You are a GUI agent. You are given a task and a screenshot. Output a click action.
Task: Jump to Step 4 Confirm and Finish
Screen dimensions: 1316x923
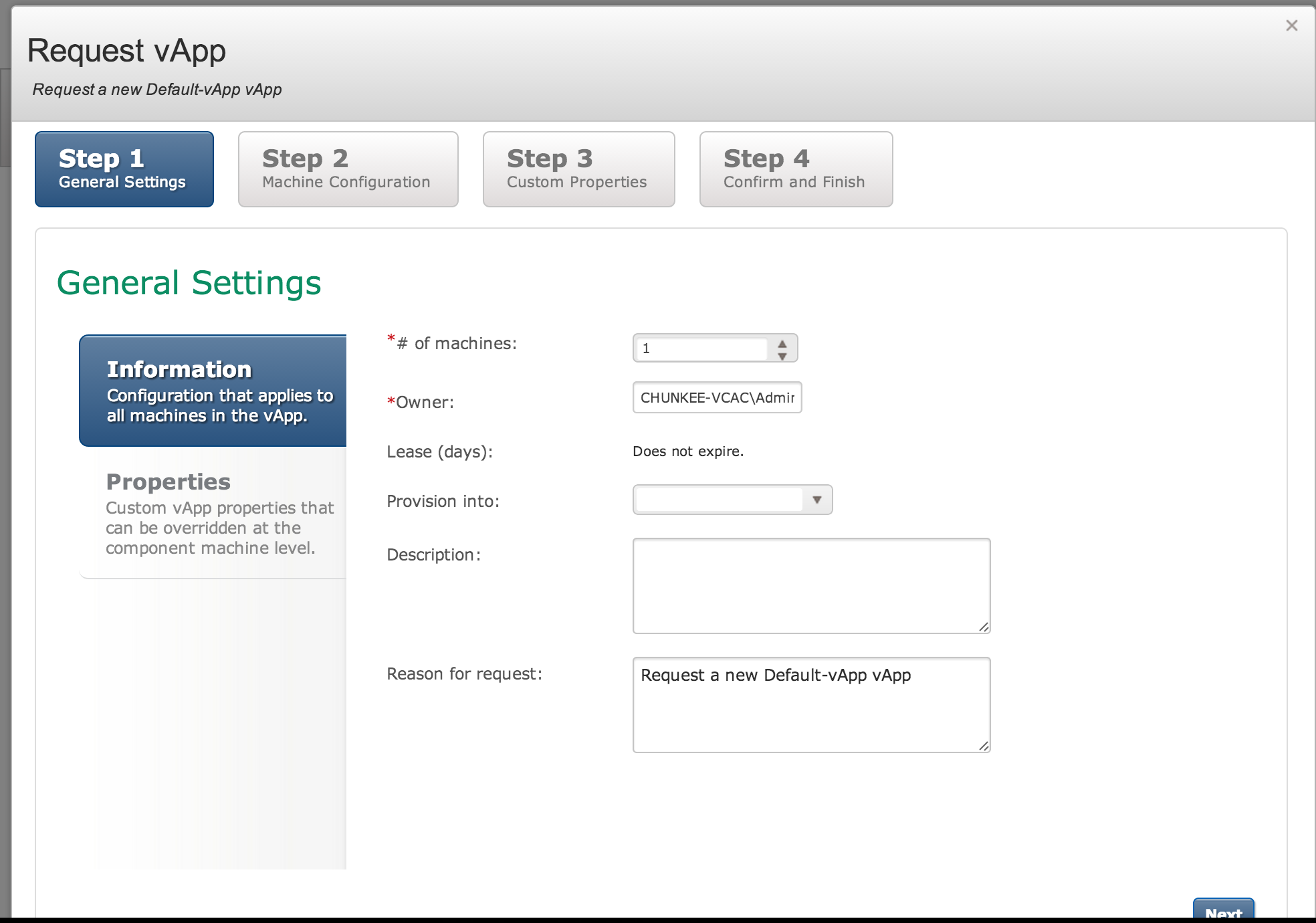coord(796,169)
